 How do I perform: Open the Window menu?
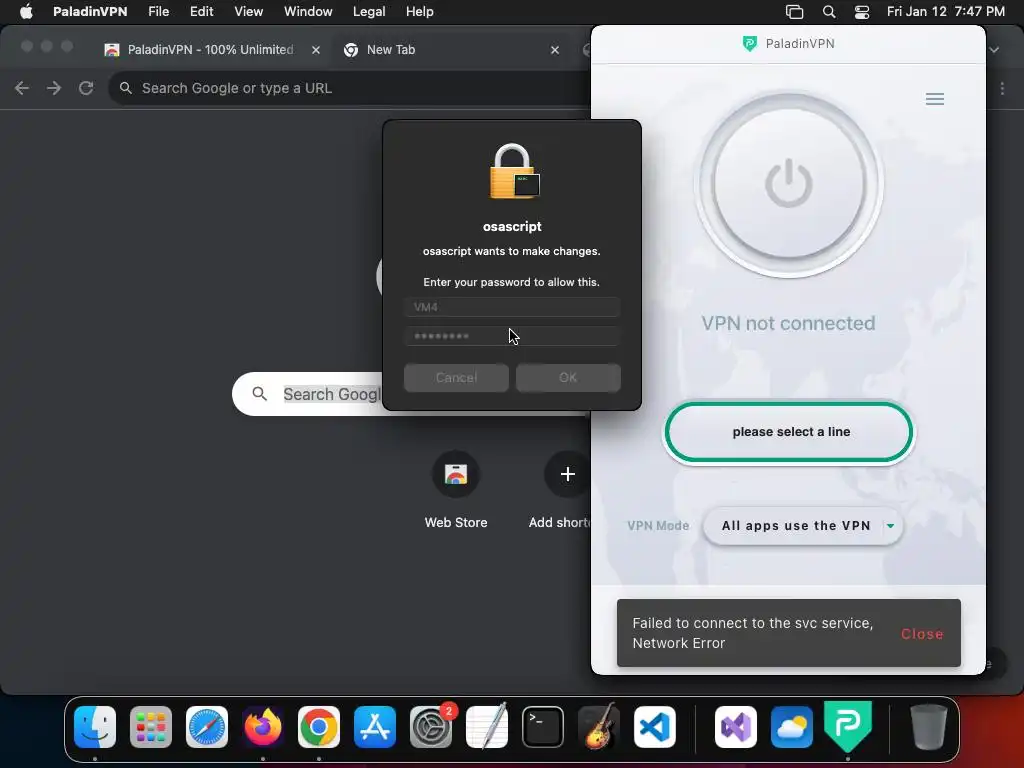[308, 12]
